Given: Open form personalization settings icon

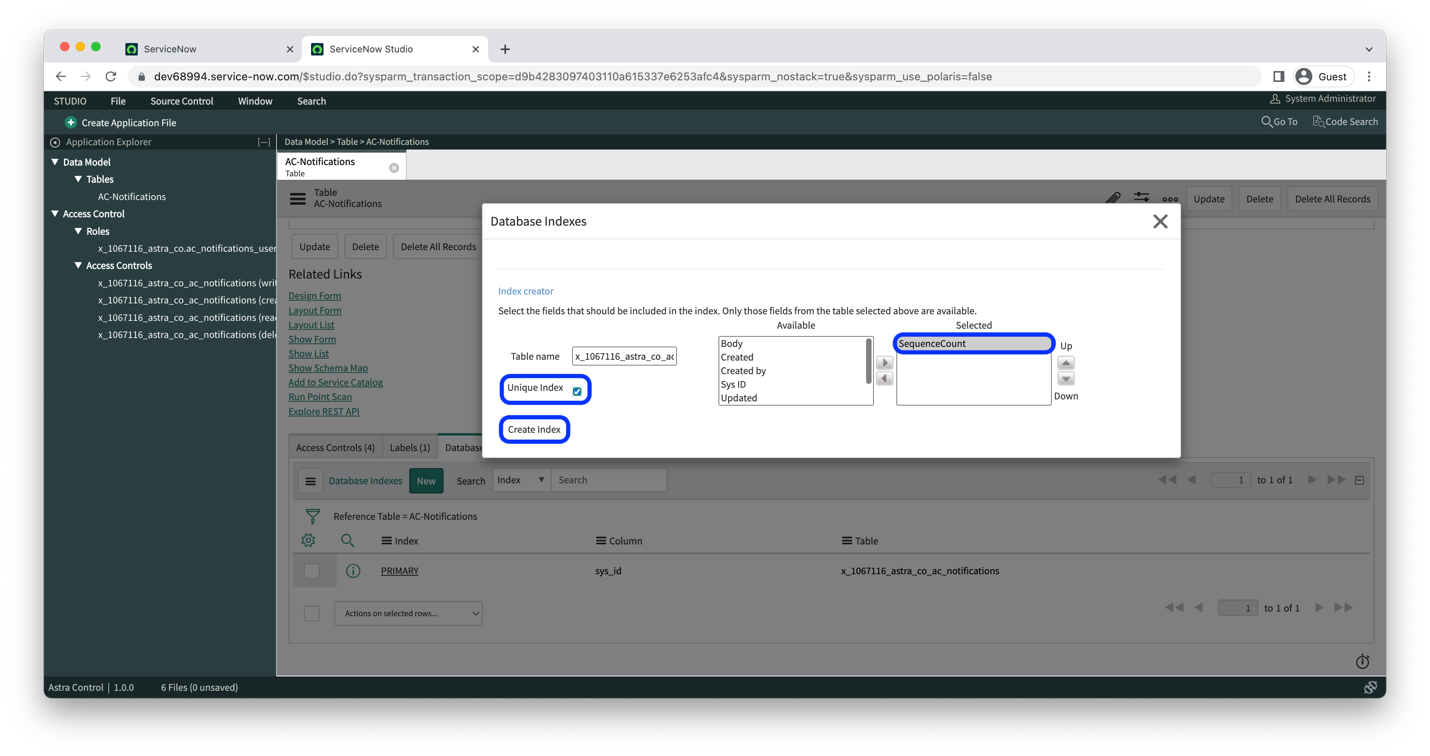Looking at the screenshot, I should (1142, 198).
